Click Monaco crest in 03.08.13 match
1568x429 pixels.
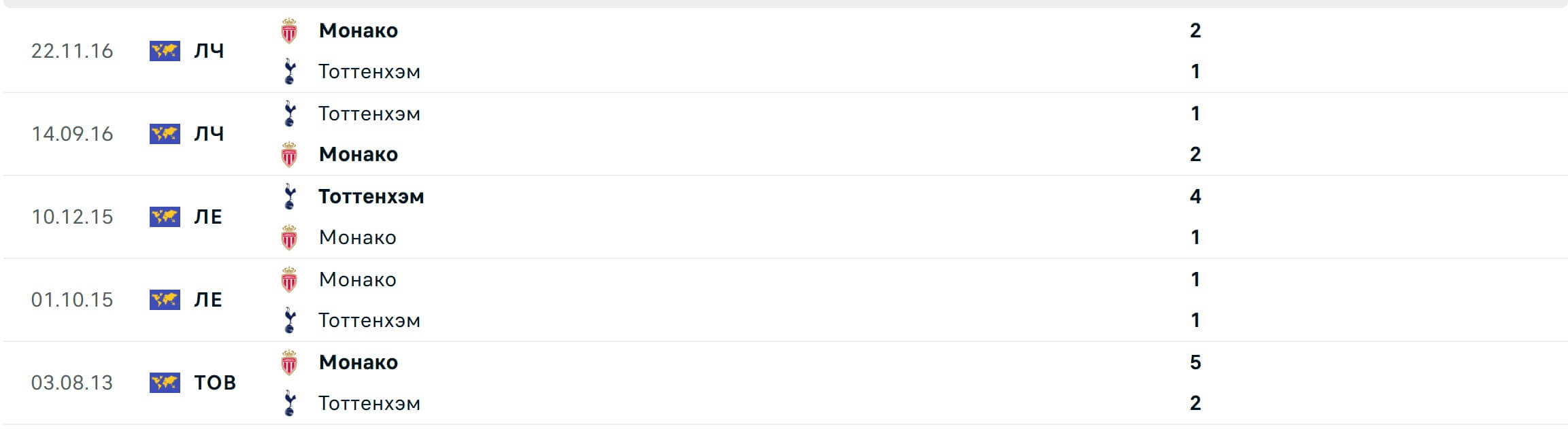(x=289, y=362)
